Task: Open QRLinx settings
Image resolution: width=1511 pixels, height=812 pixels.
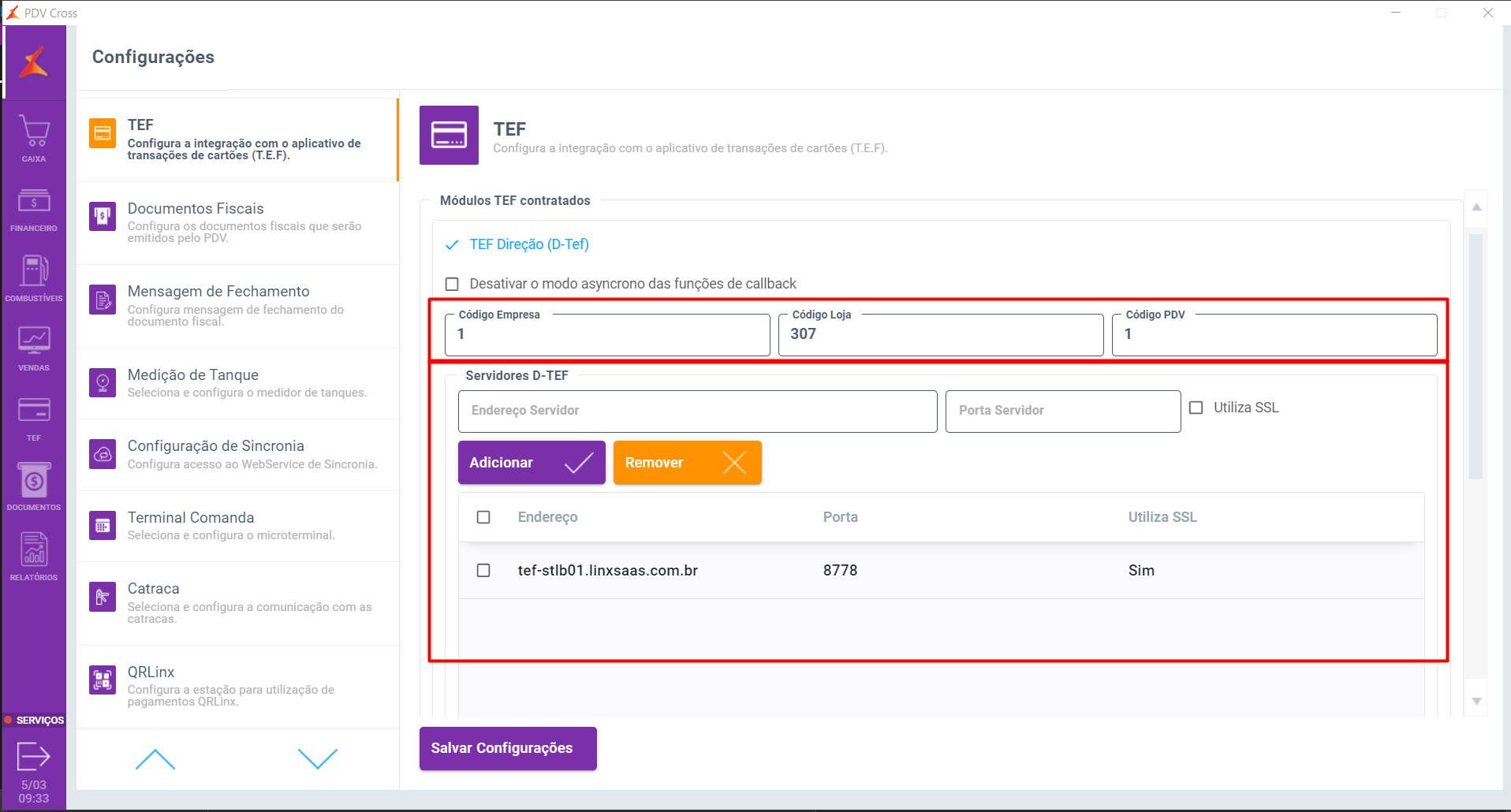Action: 237,687
